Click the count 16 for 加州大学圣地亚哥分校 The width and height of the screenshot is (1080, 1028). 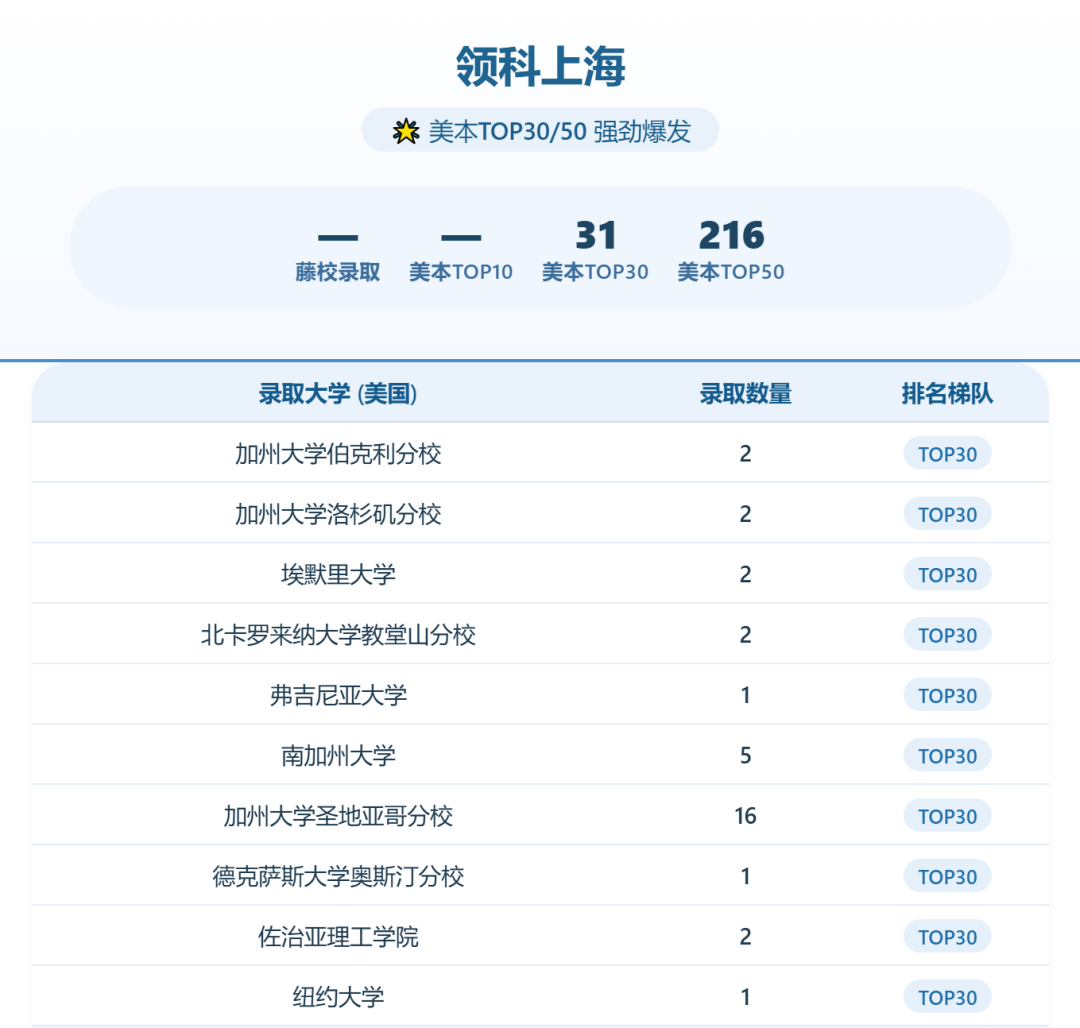click(x=745, y=816)
